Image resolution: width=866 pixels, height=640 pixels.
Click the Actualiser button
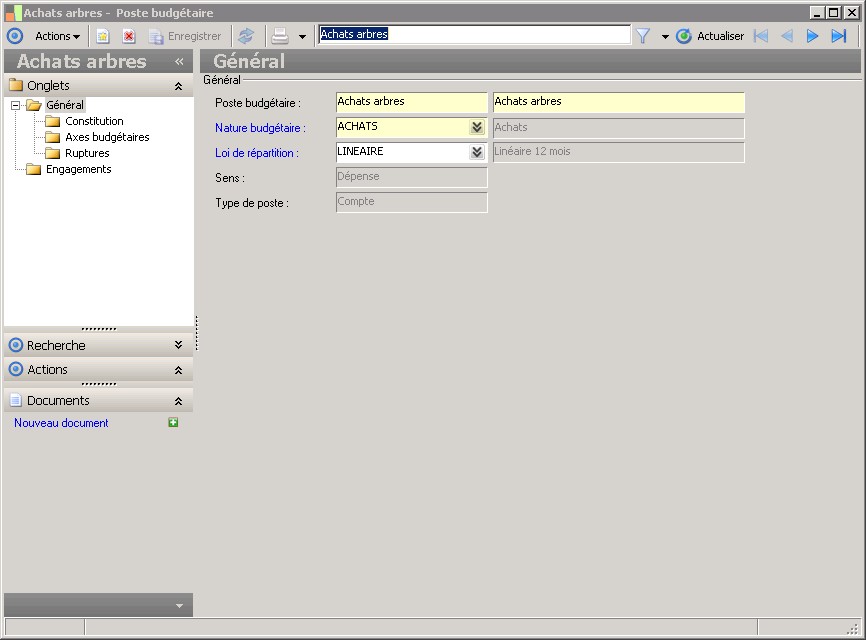tap(711, 36)
